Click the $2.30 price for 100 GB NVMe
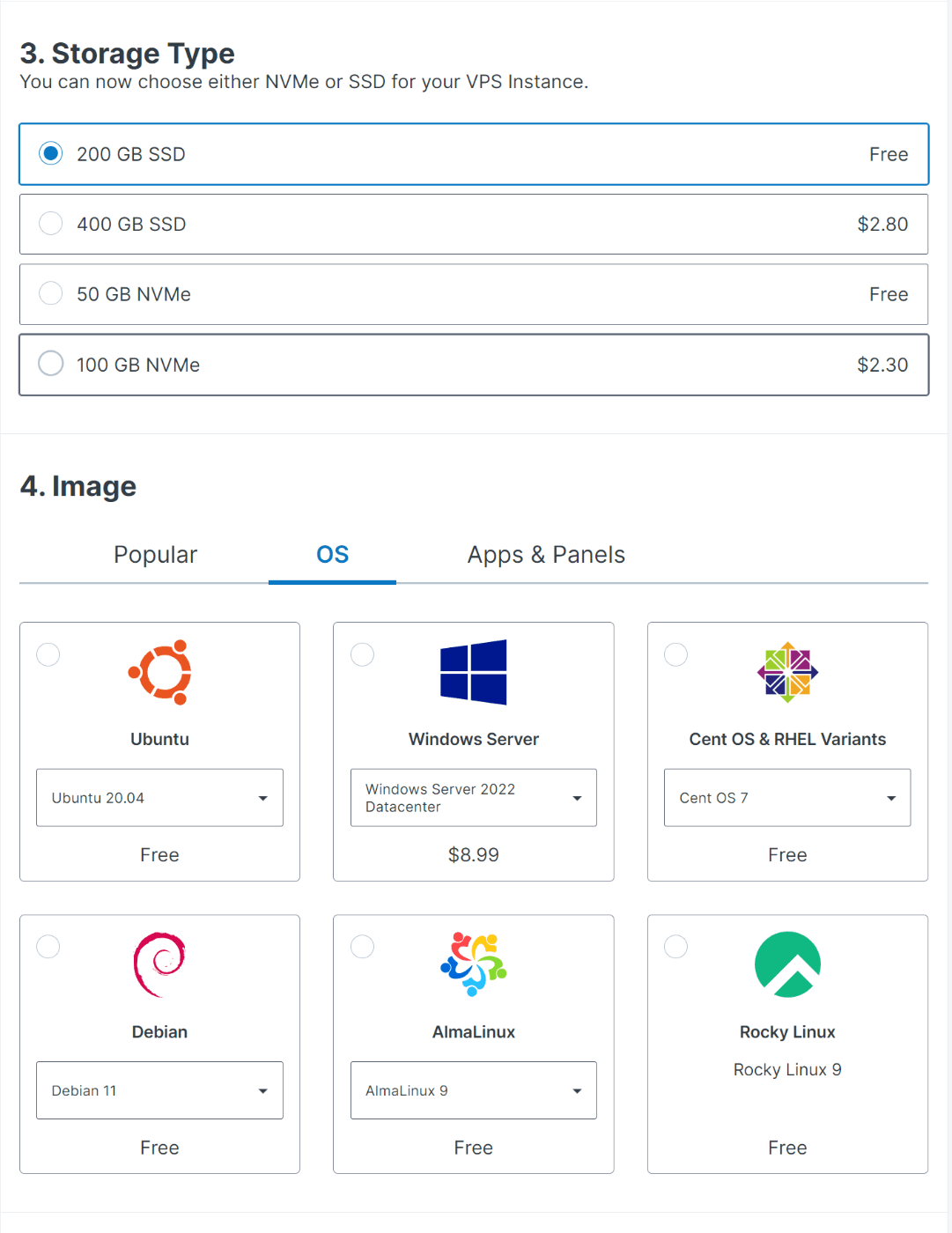 click(882, 365)
